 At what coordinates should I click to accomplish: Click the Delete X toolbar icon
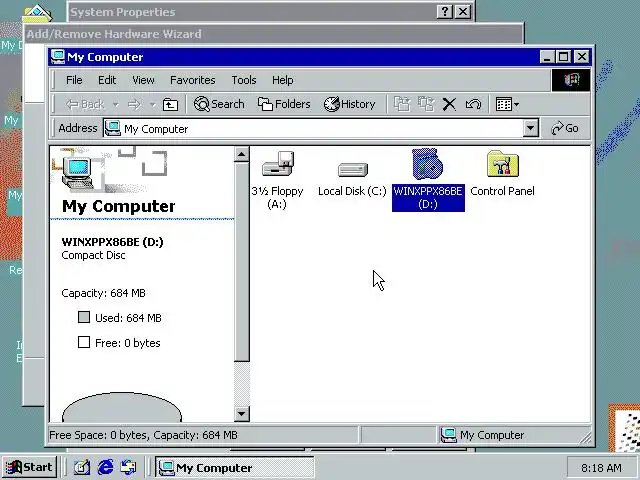449,104
